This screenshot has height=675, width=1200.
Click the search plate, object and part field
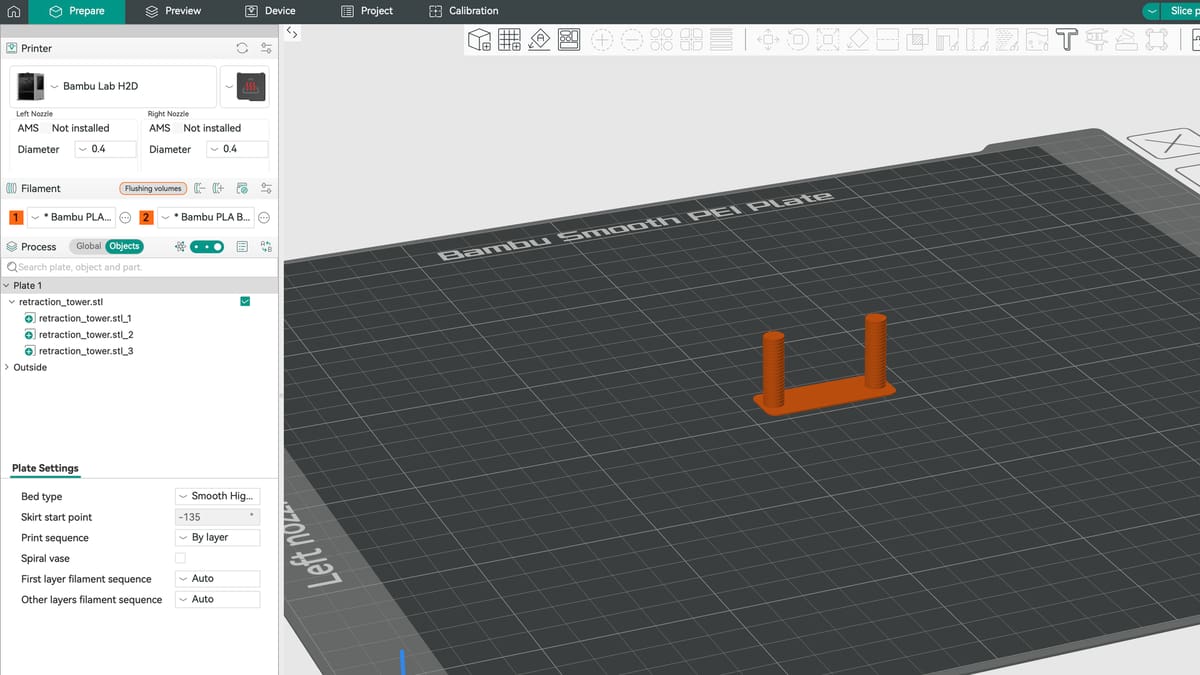(139, 267)
